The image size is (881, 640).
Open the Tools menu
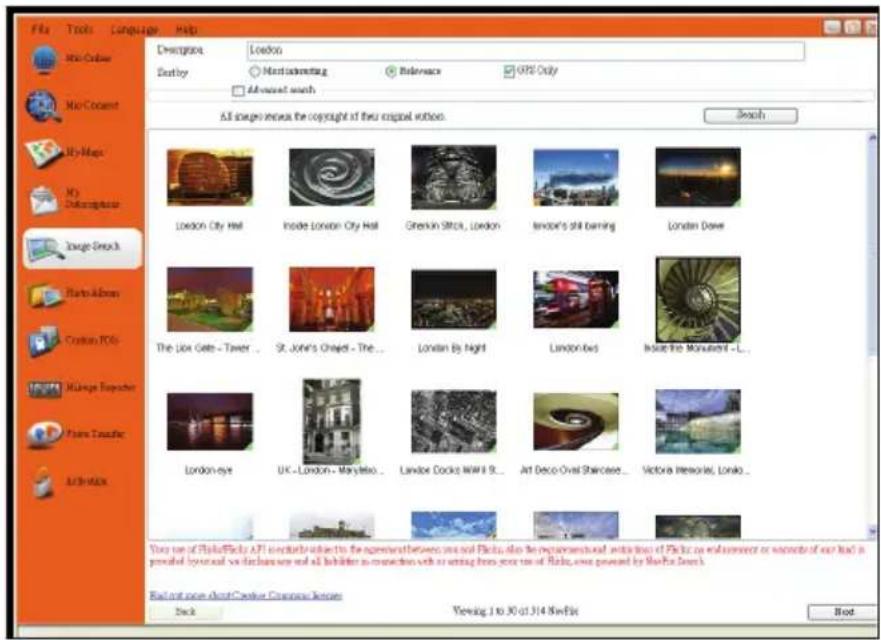[80, 29]
